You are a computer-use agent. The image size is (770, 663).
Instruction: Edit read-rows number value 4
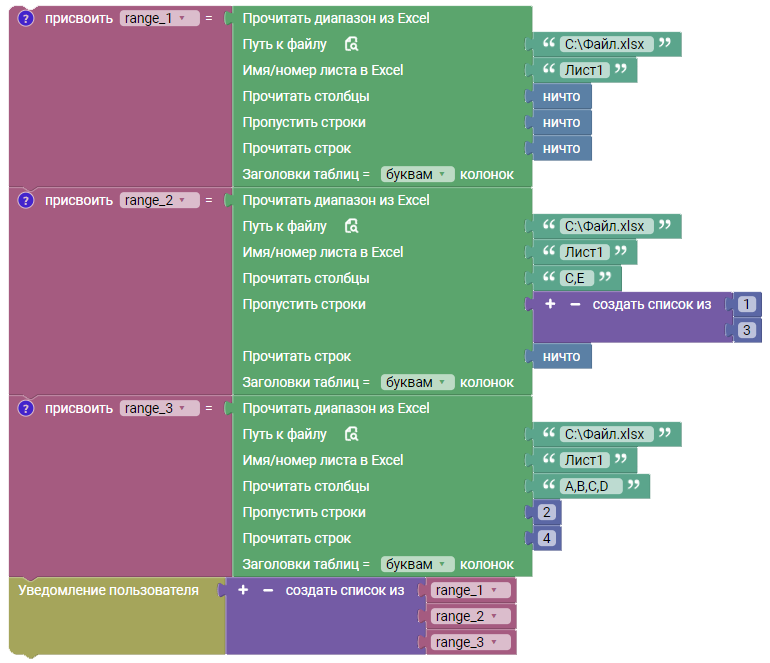click(547, 538)
